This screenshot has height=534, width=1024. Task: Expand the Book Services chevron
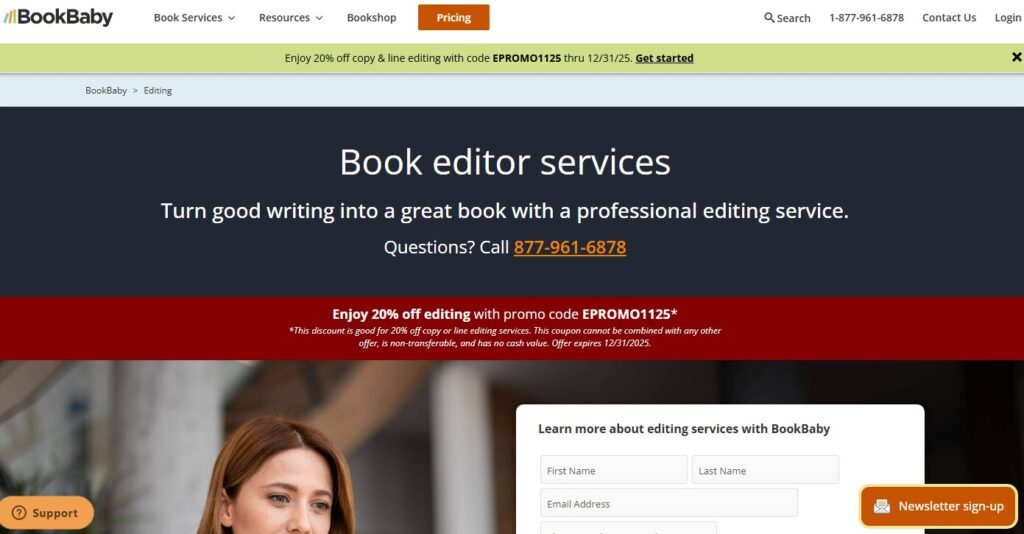231,18
